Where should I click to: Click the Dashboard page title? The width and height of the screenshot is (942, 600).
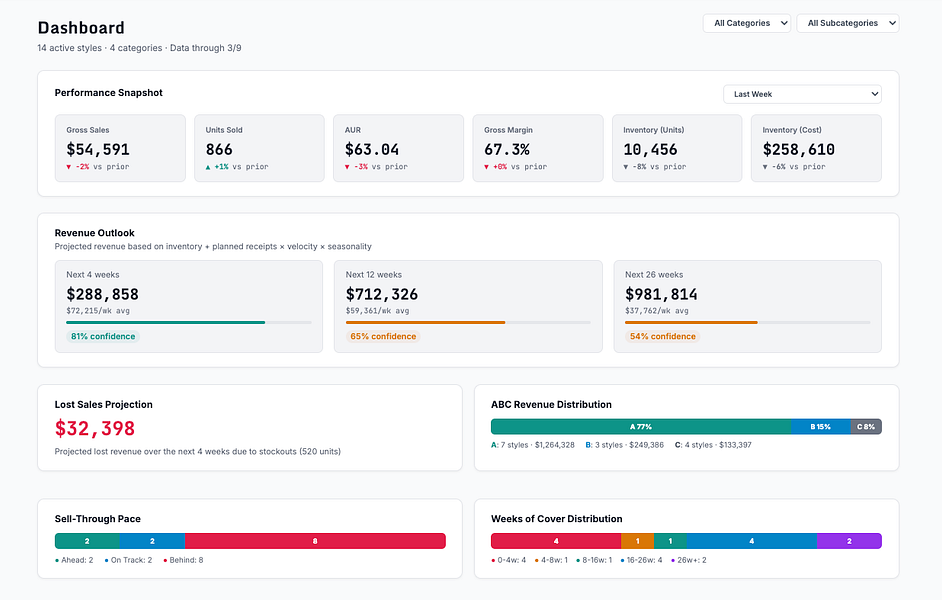[x=81, y=28]
